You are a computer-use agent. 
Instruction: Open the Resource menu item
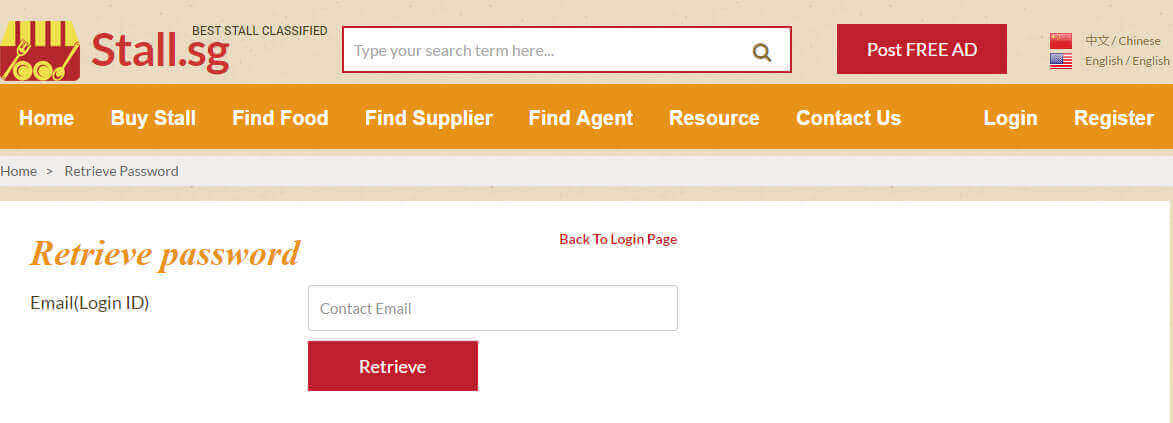tap(714, 118)
